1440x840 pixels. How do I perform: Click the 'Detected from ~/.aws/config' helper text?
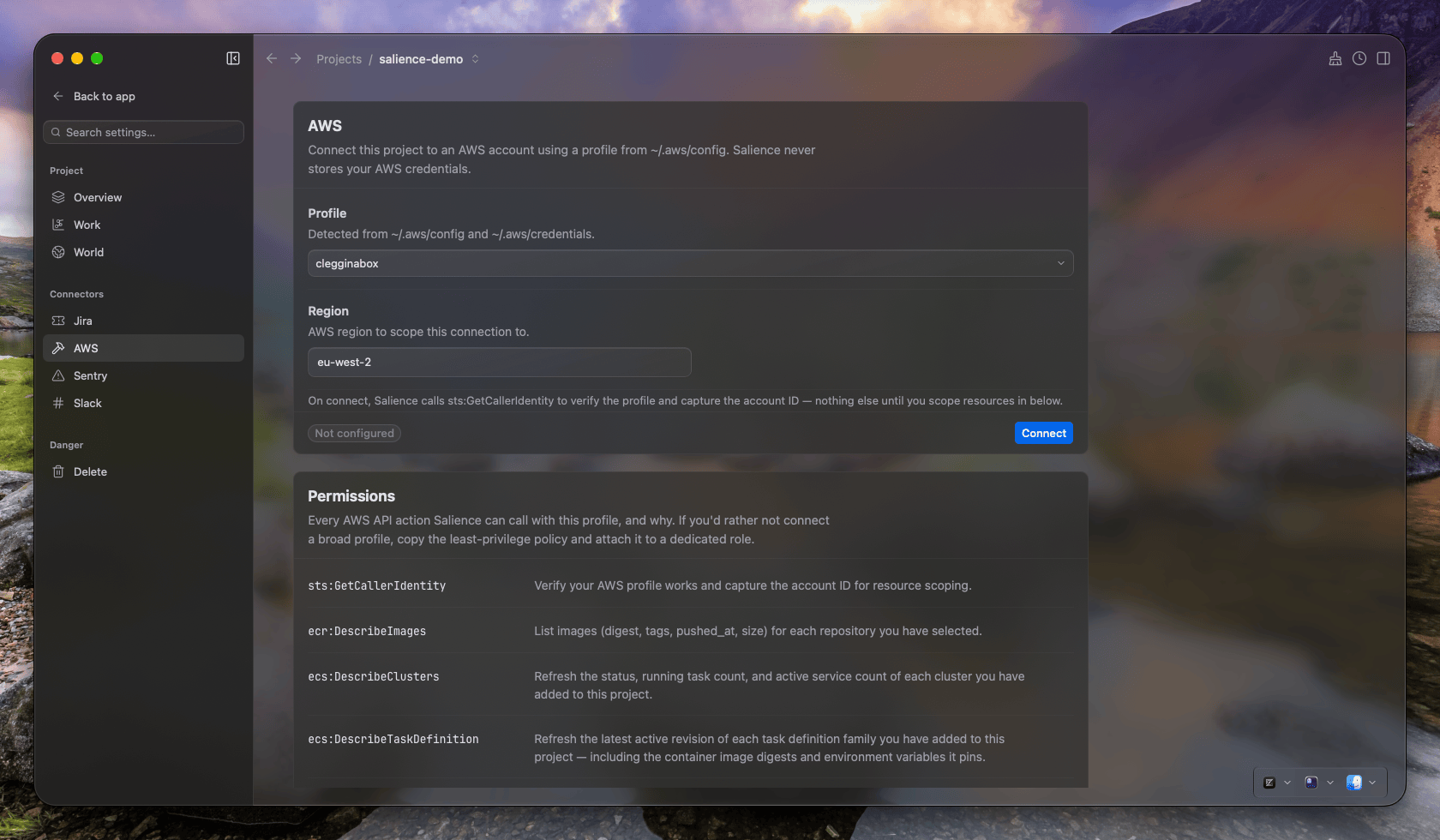click(451, 234)
